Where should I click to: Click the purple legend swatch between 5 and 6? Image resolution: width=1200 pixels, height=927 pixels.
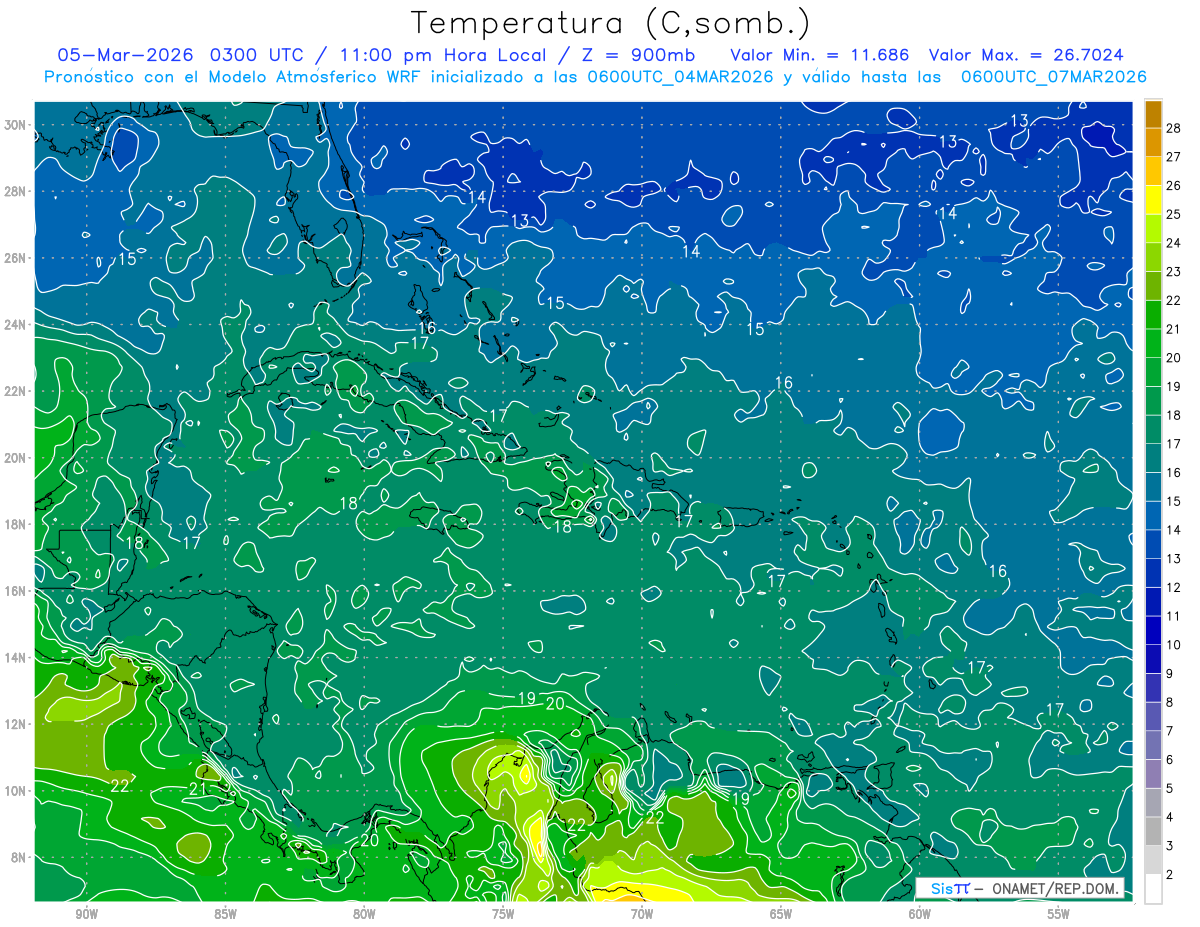(1153, 774)
